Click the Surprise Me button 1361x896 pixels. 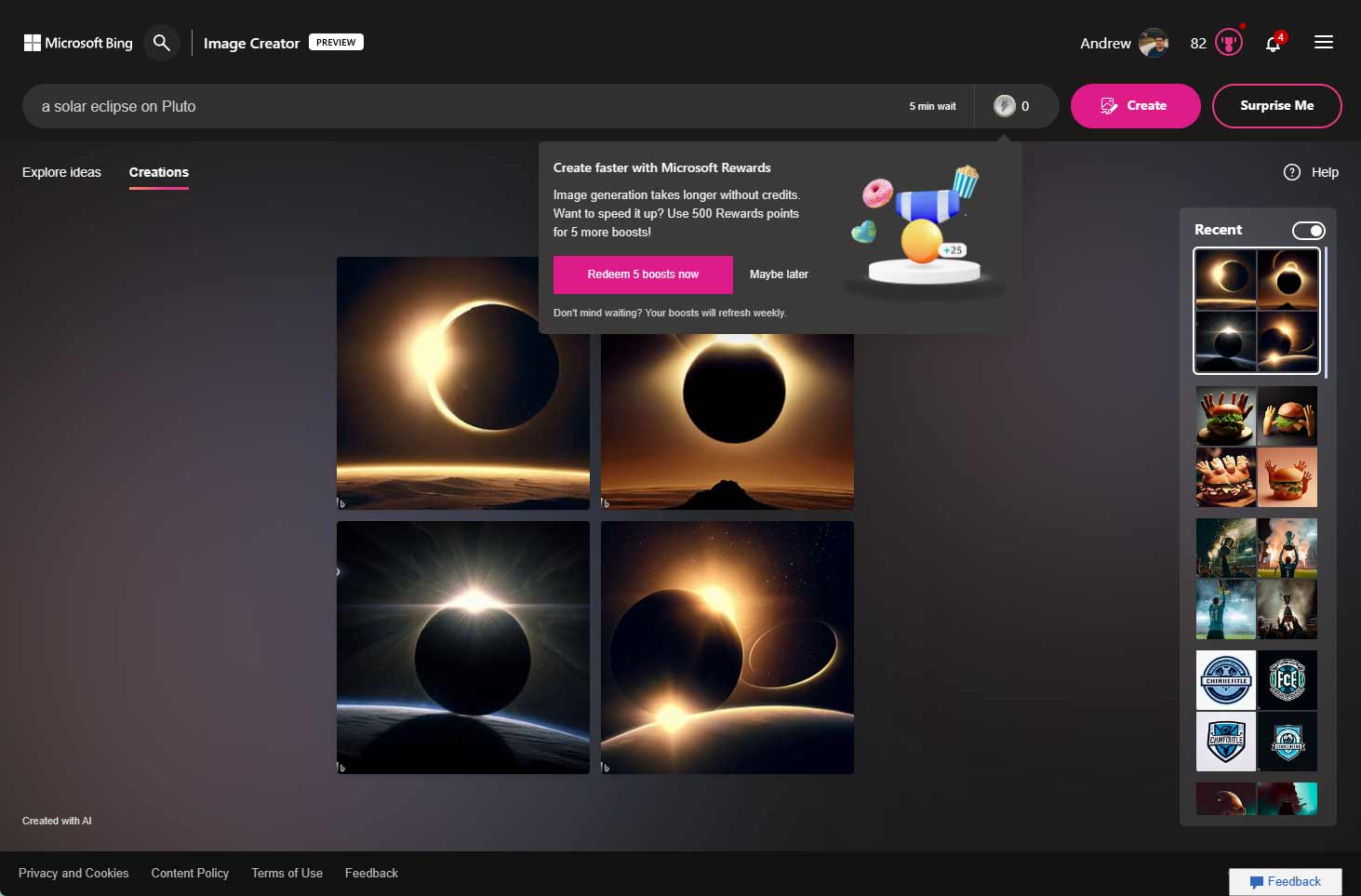point(1276,105)
